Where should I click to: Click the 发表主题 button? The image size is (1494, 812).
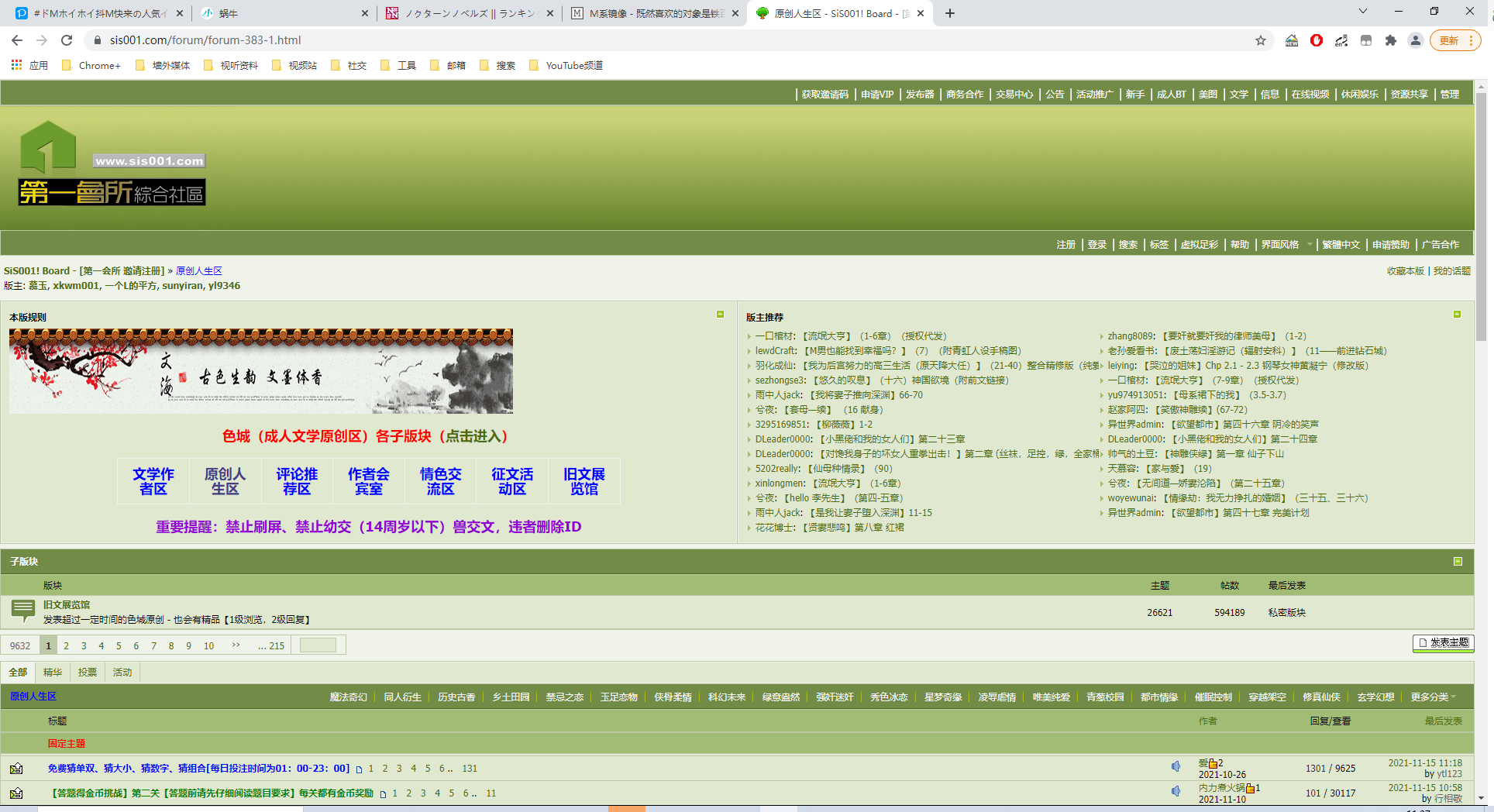point(1443,643)
